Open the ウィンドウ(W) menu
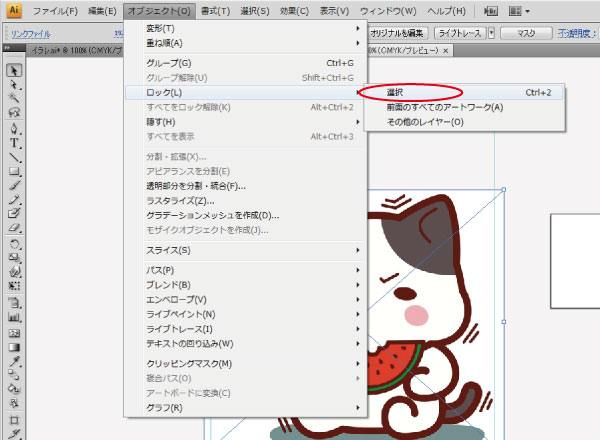The image size is (600, 440). click(388, 11)
